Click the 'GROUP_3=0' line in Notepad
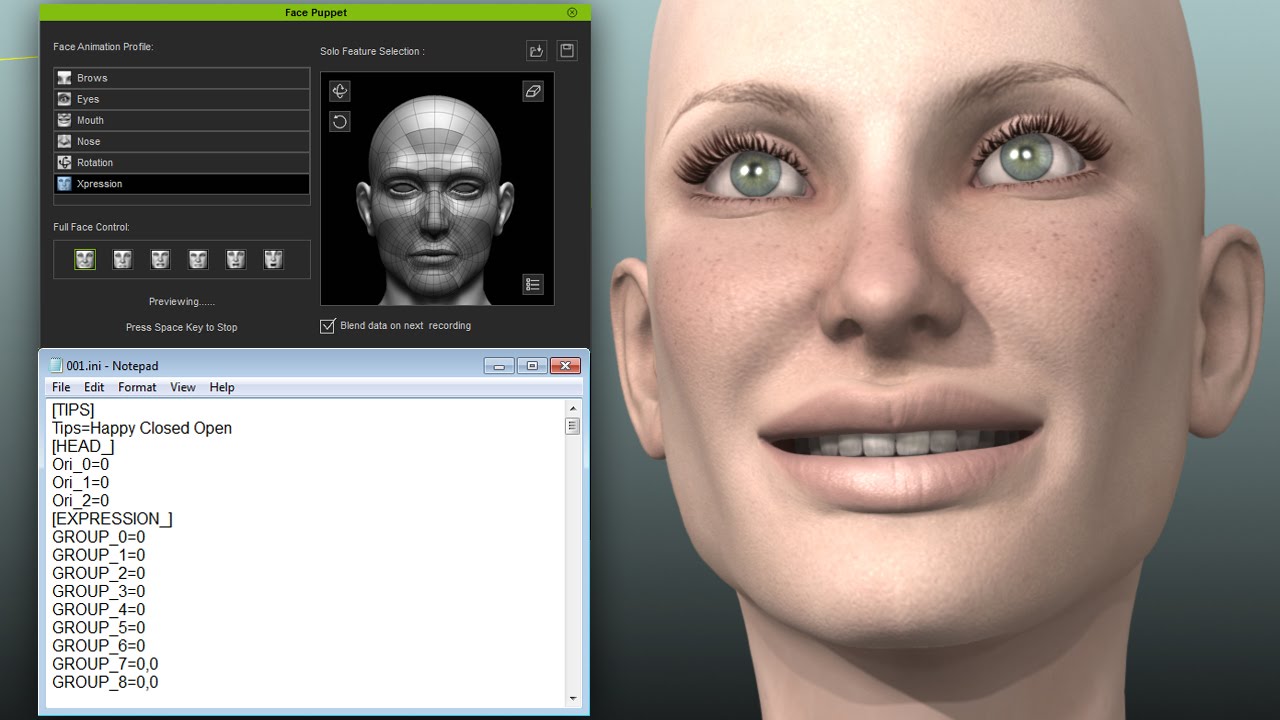The height and width of the screenshot is (720, 1280). click(99, 591)
